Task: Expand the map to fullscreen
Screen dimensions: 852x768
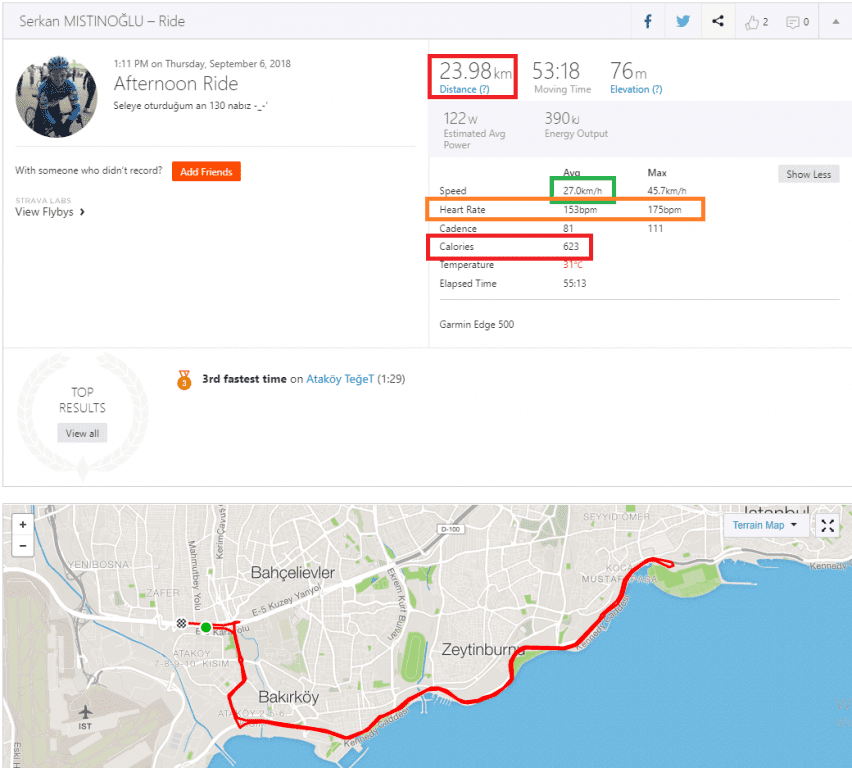Action: 827,525
